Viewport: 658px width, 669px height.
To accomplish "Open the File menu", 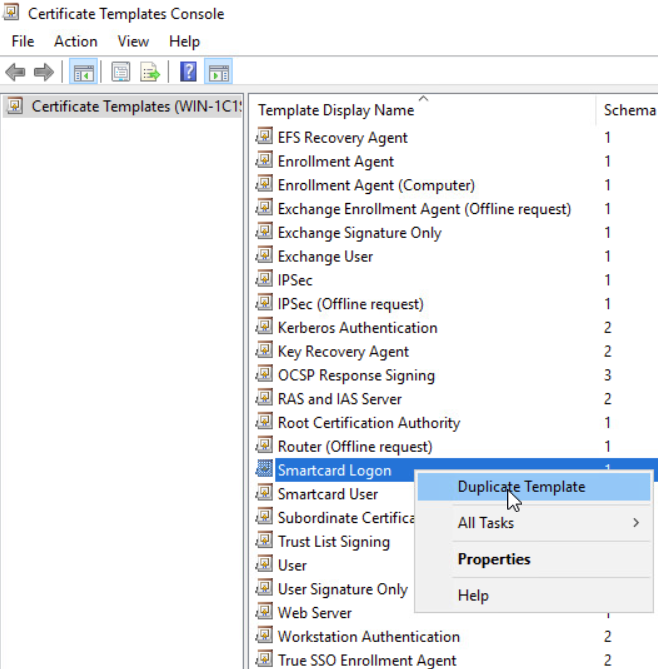I will coord(23,41).
